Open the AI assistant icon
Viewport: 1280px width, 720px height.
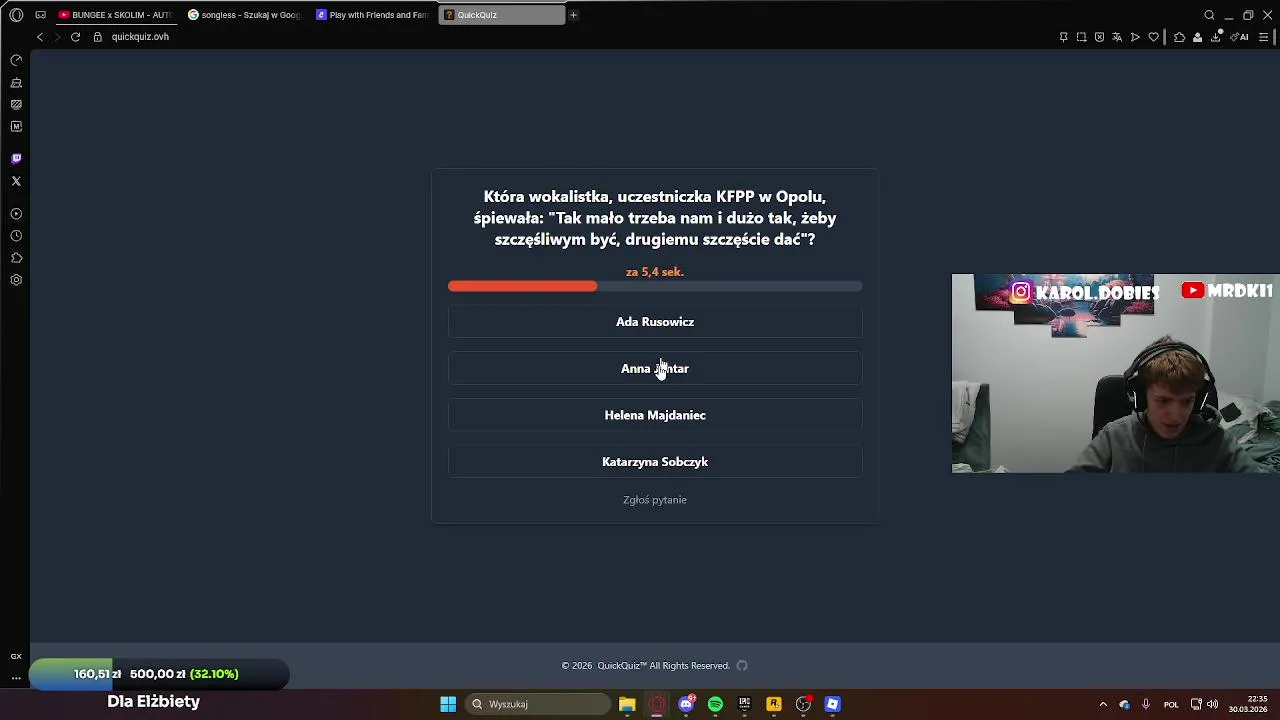(1240, 37)
